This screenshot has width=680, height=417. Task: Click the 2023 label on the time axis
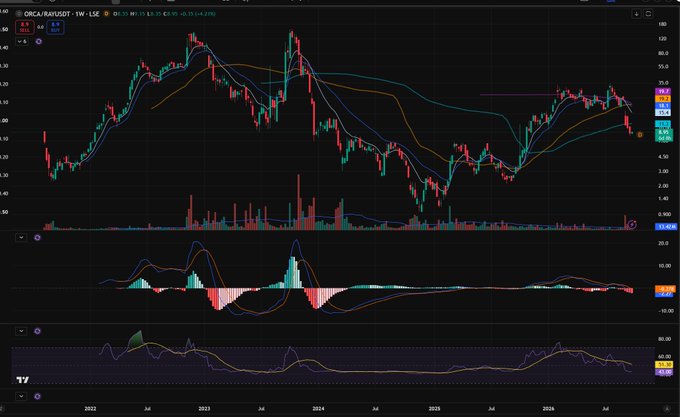click(204, 409)
